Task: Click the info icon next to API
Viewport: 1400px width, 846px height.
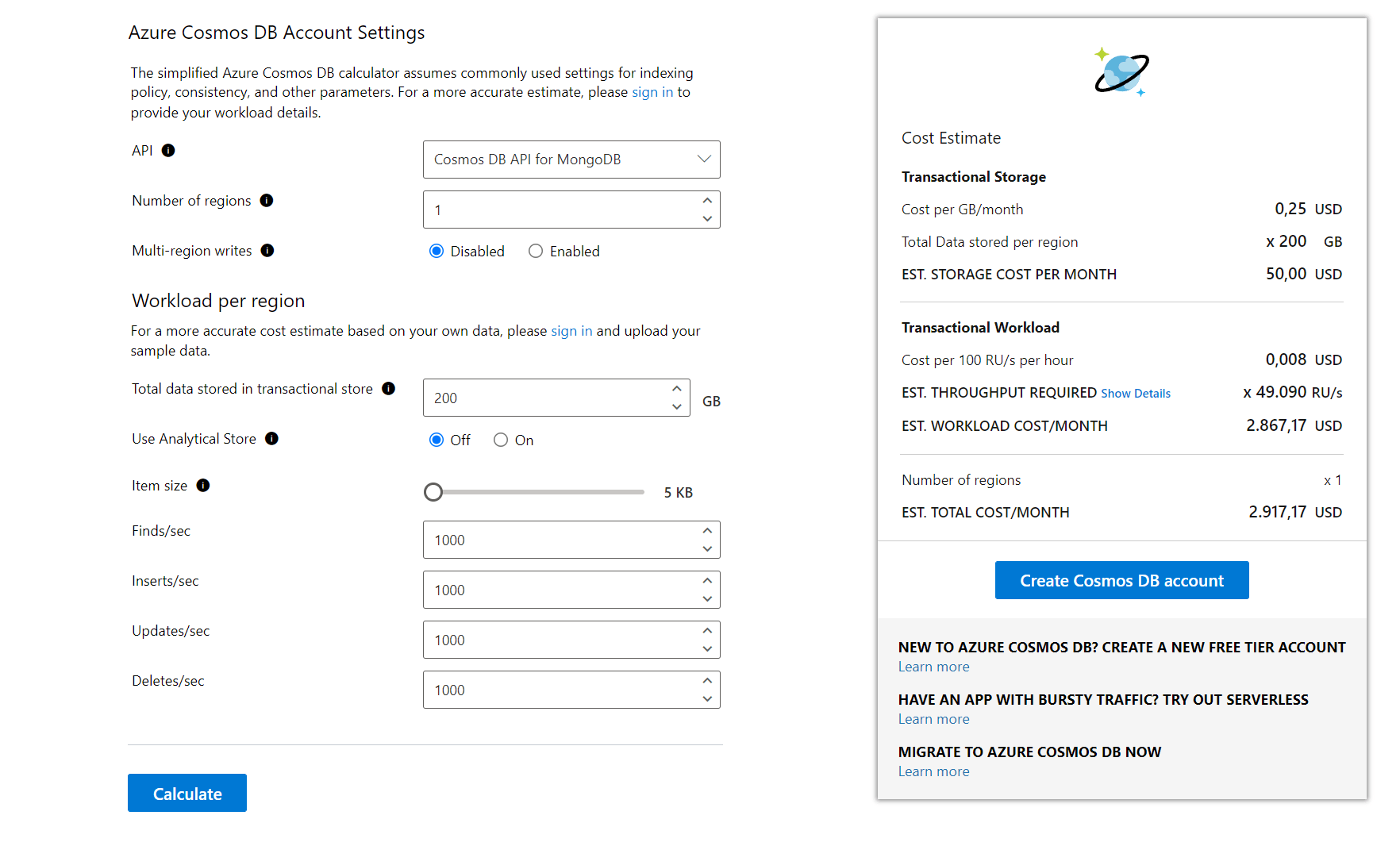Action: point(169,150)
